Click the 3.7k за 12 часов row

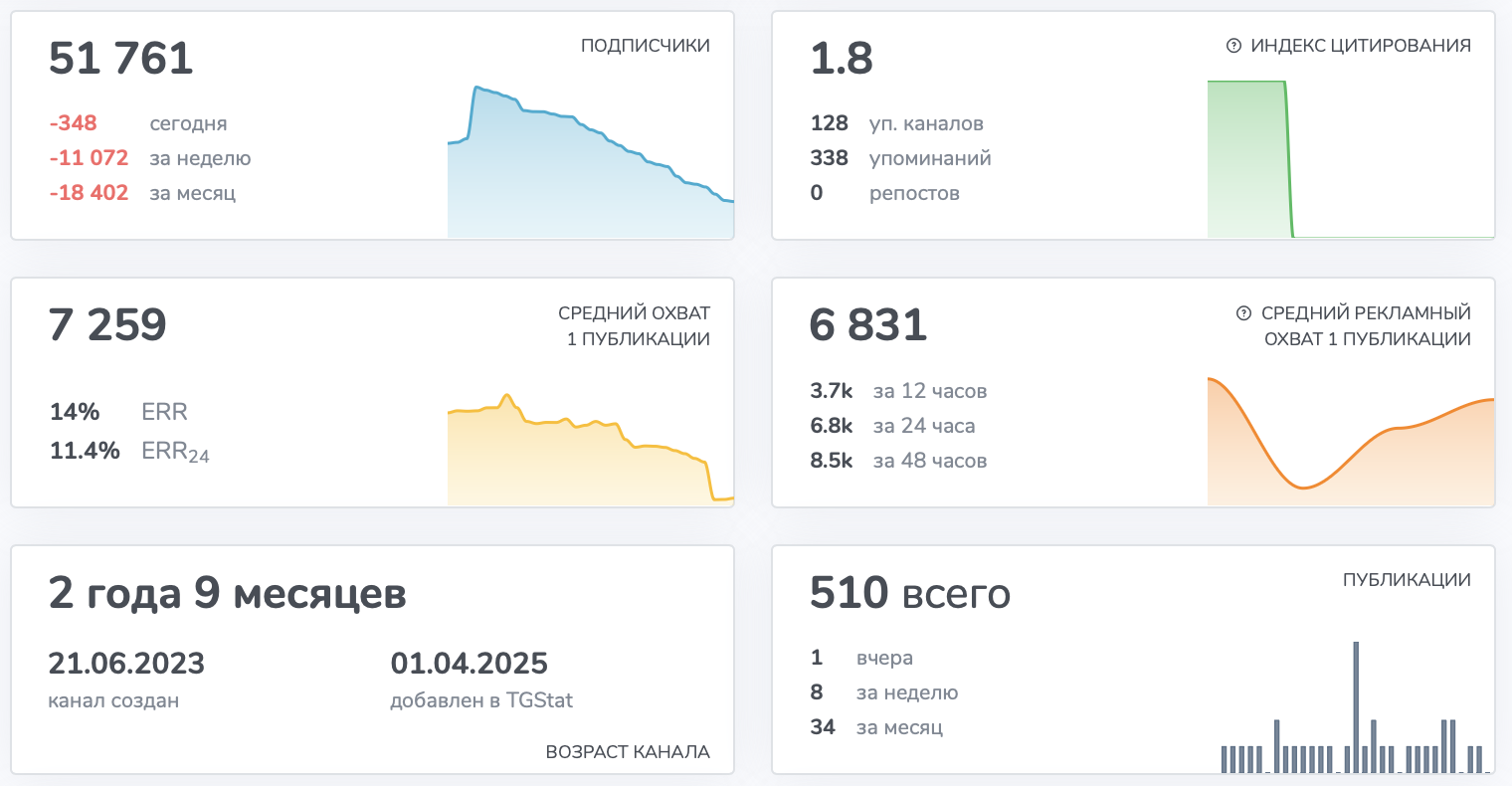pos(898,391)
